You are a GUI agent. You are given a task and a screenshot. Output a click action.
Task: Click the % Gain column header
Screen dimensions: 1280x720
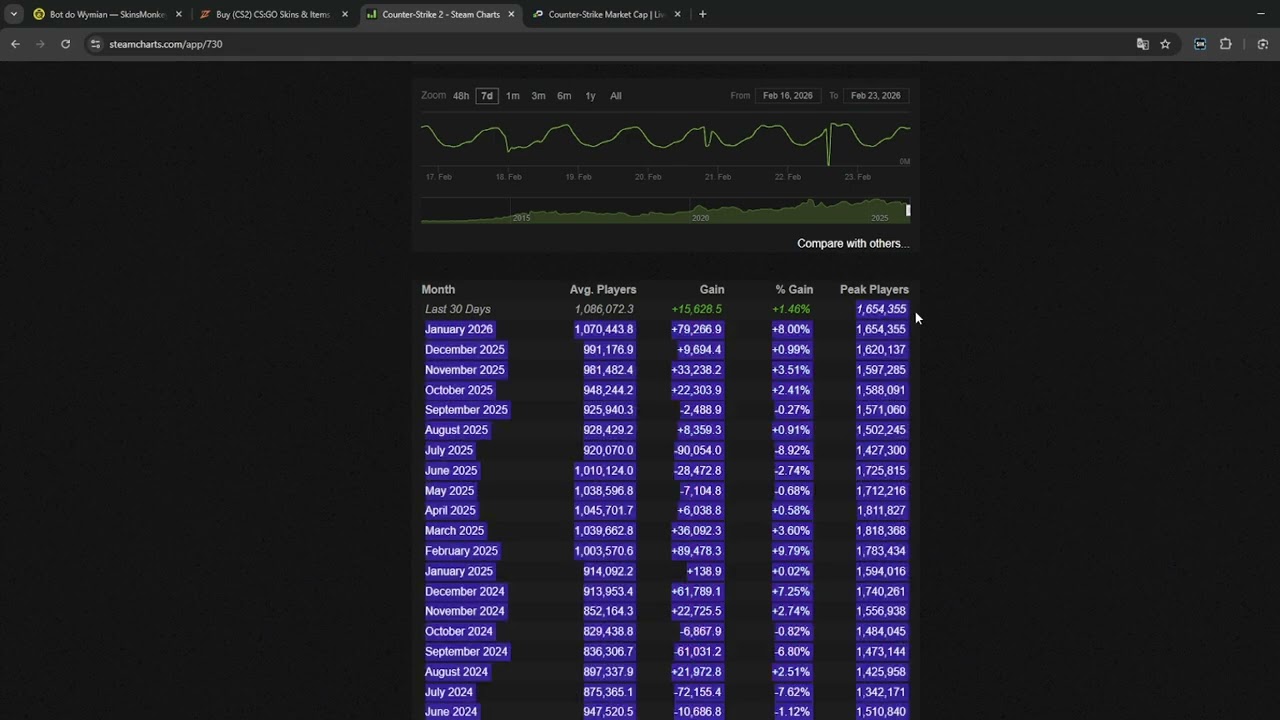794,290
